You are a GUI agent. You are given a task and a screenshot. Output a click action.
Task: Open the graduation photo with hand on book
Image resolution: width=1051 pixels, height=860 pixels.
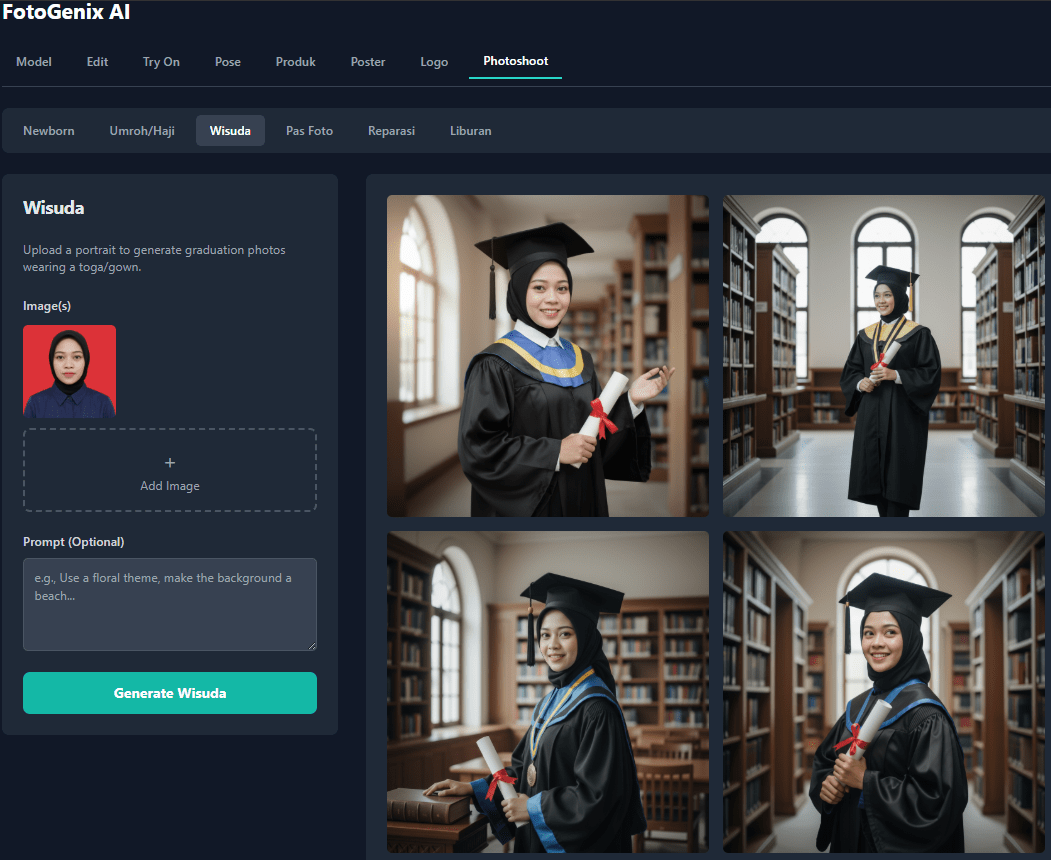(547, 692)
